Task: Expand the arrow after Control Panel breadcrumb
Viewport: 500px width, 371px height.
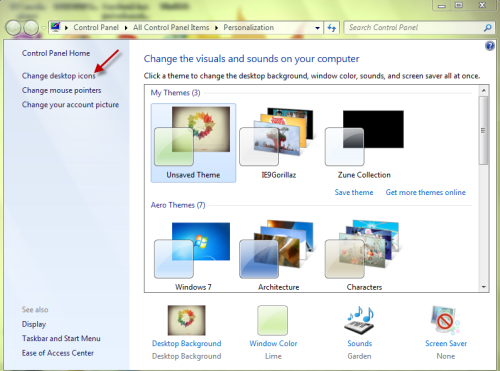Action: [126, 28]
